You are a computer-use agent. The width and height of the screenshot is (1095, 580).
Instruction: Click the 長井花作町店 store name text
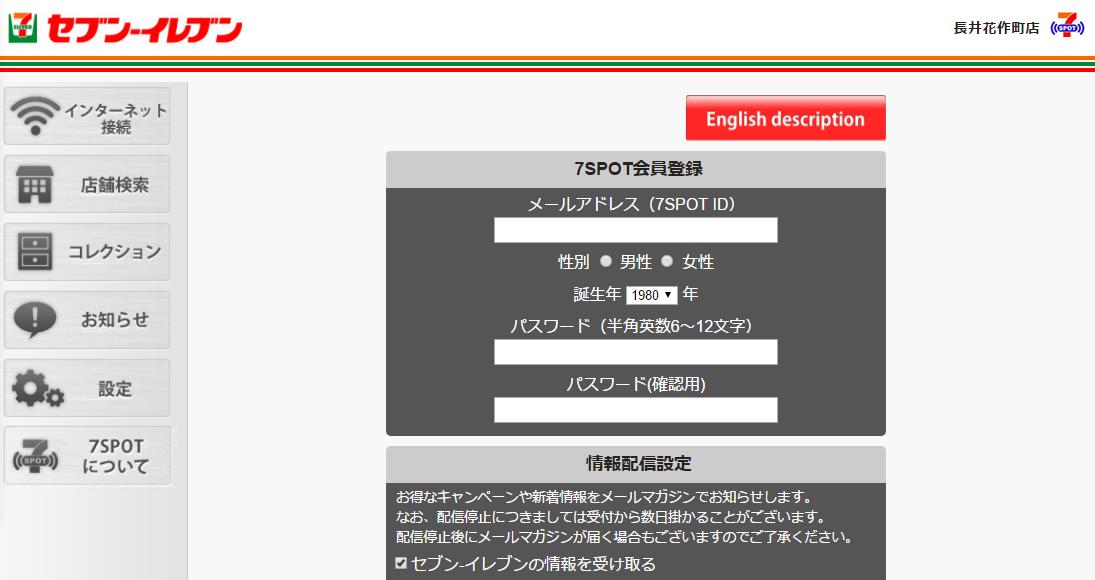click(x=996, y=28)
